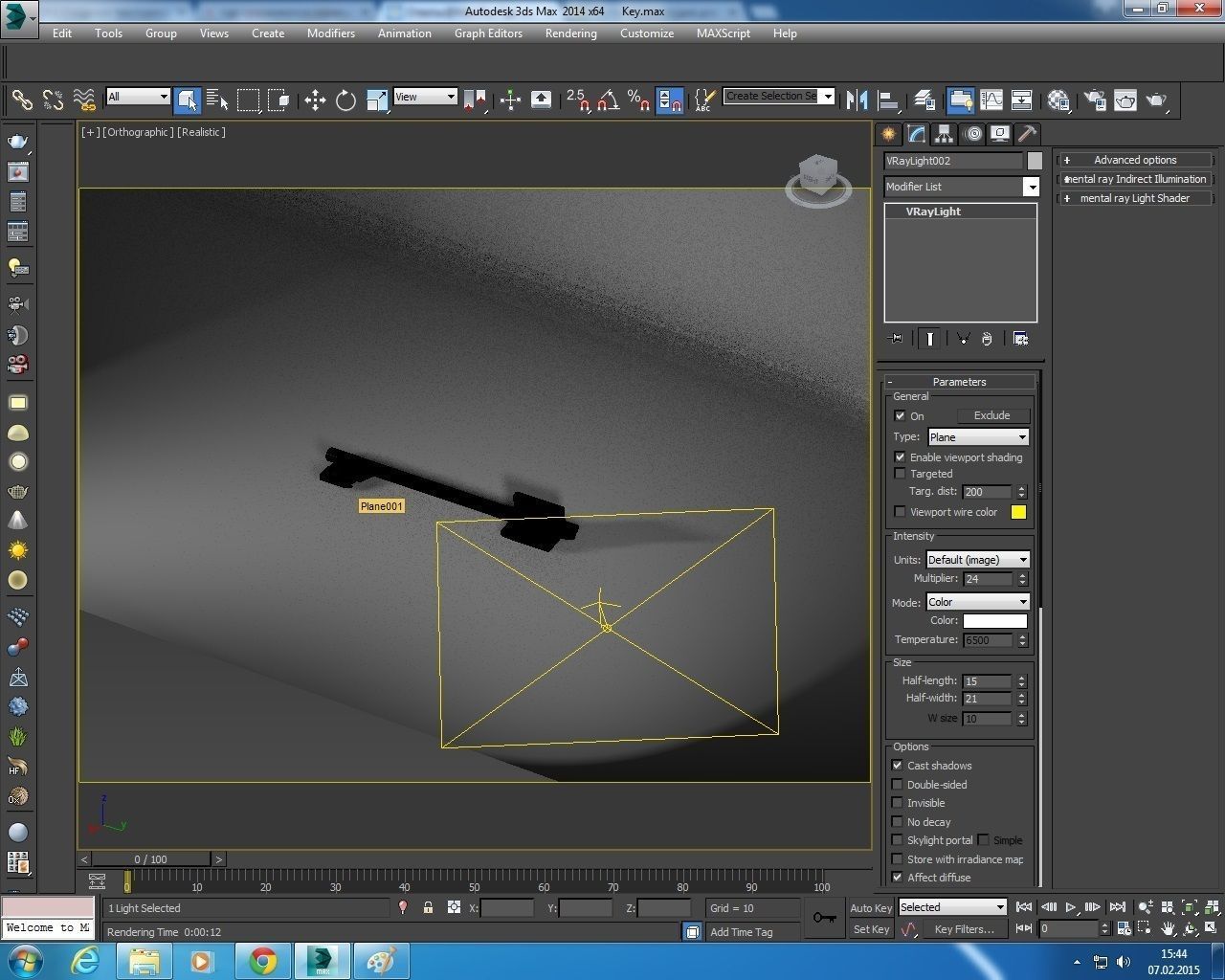Expand the mental ray Light Shader rollout
Image resolution: width=1225 pixels, height=980 pixels.
click(x=1135, y=198)
